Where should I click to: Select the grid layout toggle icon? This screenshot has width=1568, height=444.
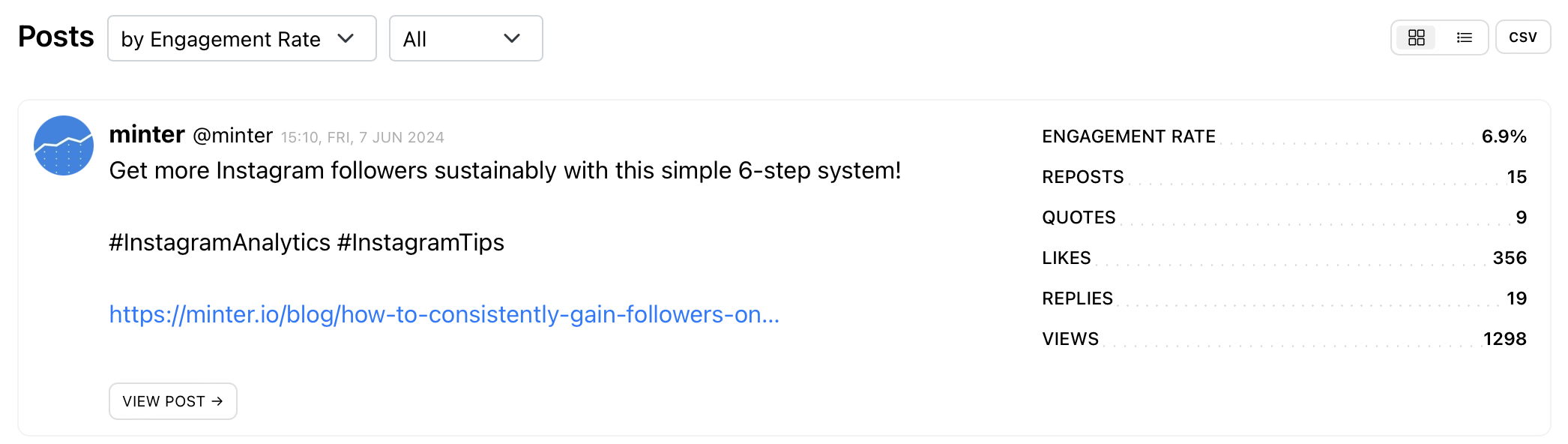(x=1416, y=37)
